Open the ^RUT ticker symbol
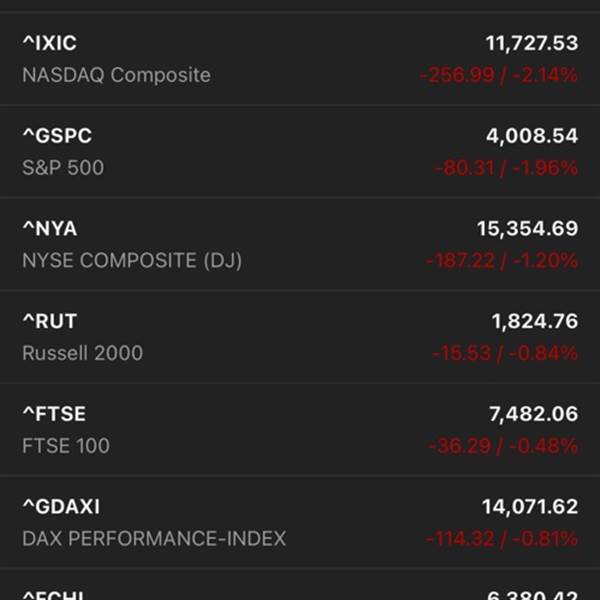Viewport: 600px width, 600px height. point(50,321)
